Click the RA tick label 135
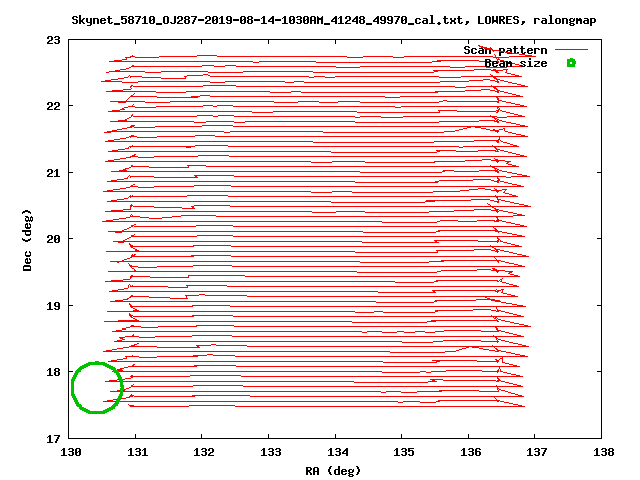Image resolution: width=640 pixels, height=480 pixels. click(404, 452)
